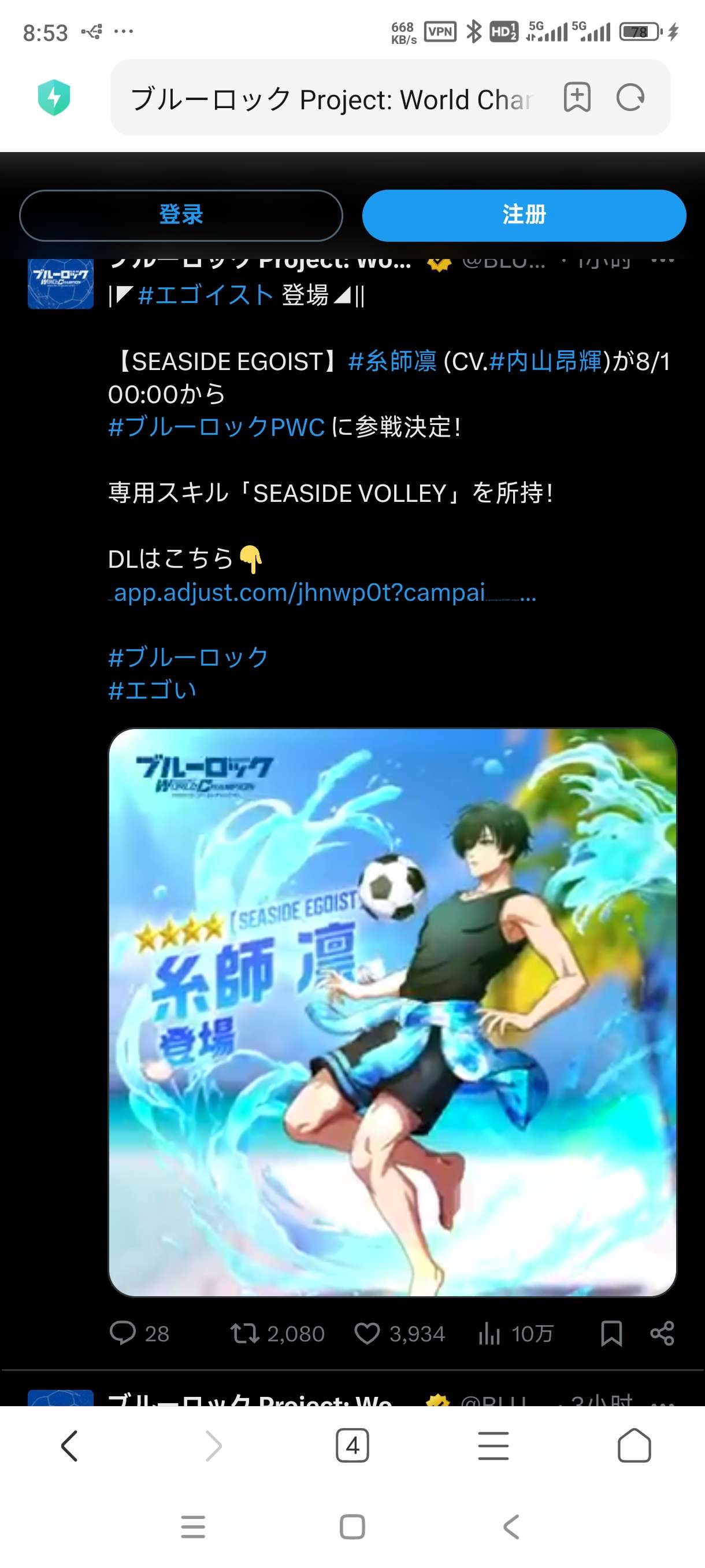The image size is (705, 1568).
Task: Reload the page with refresh icon
Action: [x=630, y=97]
